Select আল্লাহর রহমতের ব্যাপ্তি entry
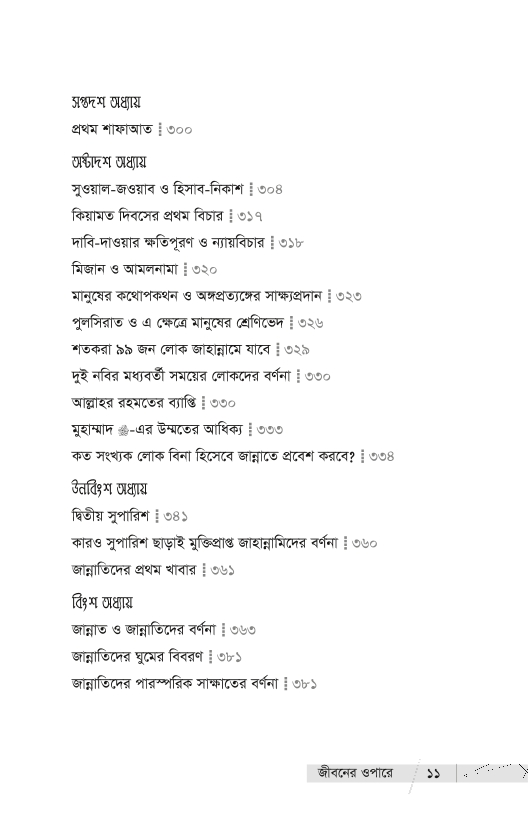Screen dimensions: 528x816 153,402
